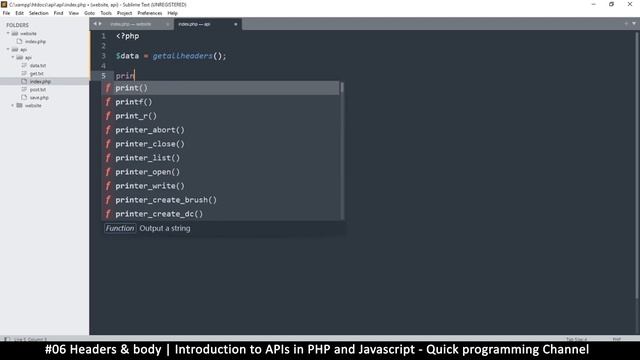
Task: Click the <?php text on line 1
Action: [x=127, y=36]
